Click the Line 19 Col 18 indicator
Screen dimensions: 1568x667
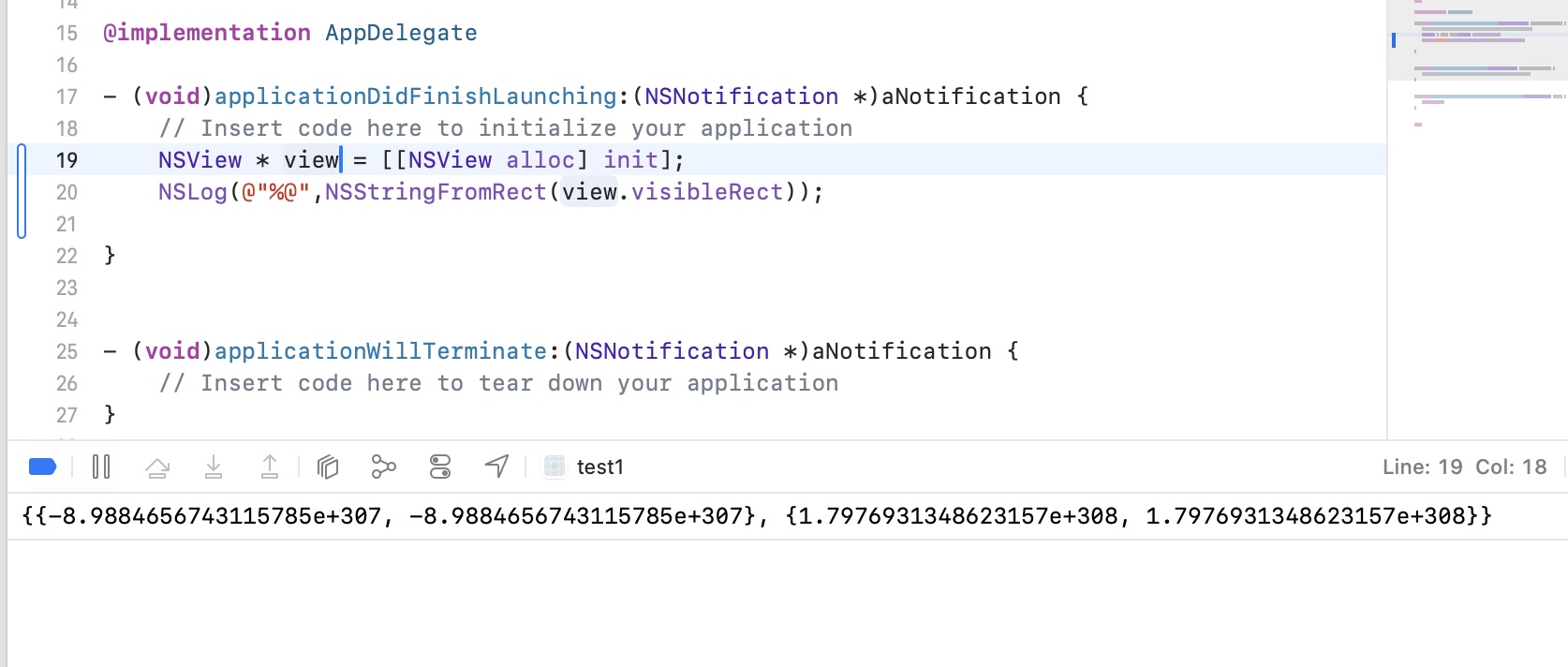click(x=1464, y=467)
